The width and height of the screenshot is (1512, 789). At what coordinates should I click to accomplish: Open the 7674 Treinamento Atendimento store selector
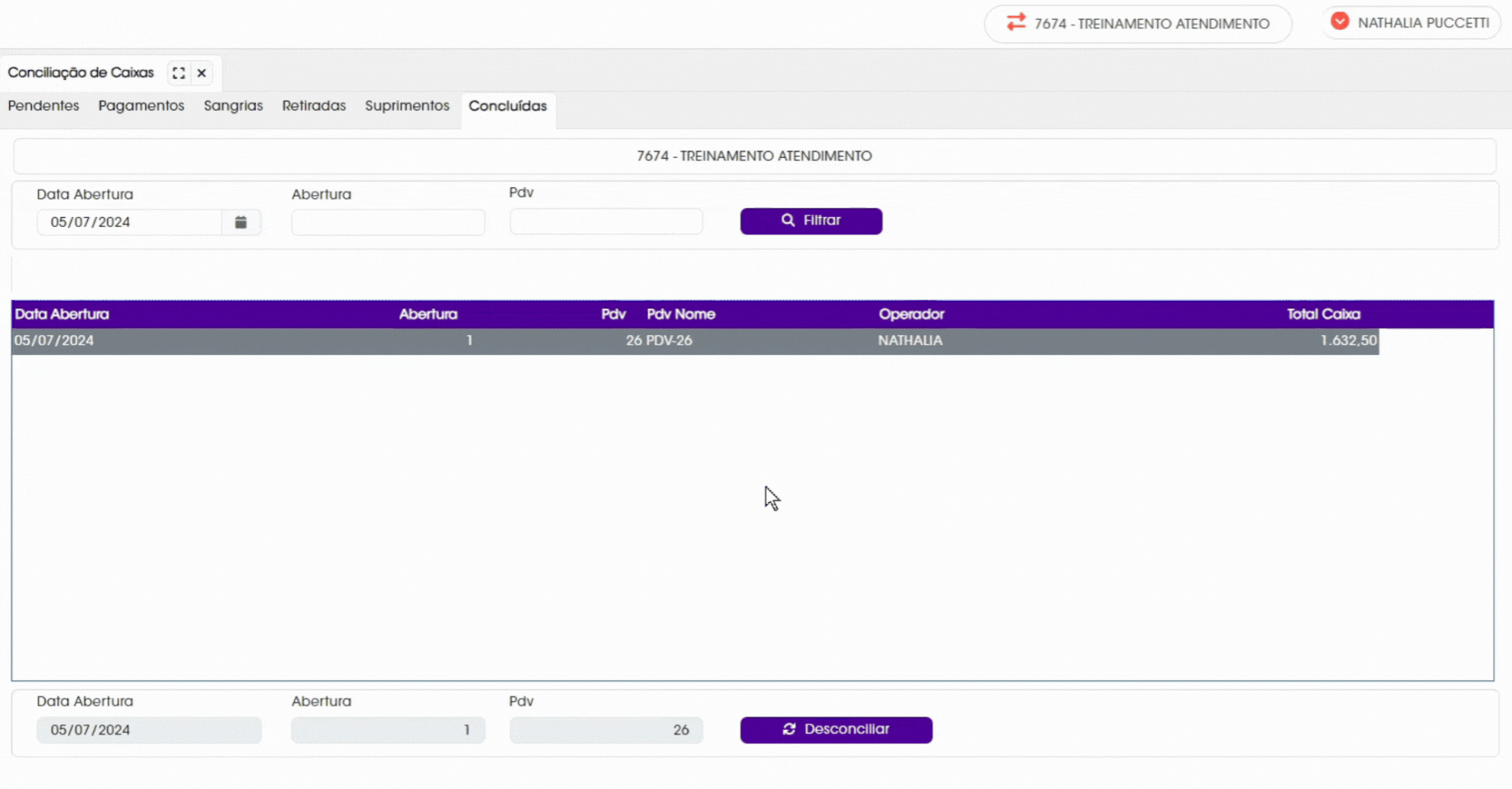(x=1138, y=23)
